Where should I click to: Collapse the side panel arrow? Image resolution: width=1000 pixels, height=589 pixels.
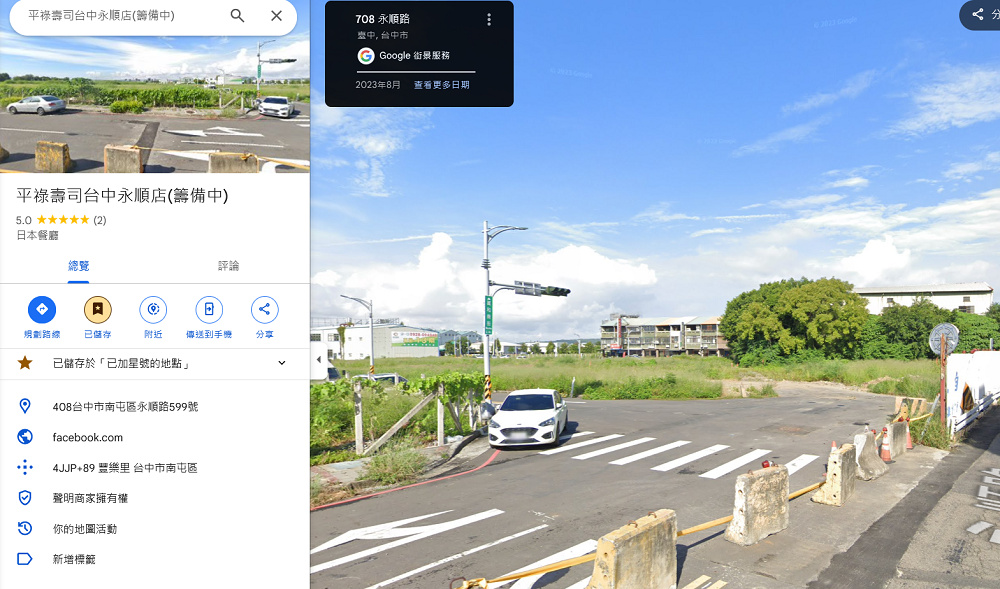pos(319,360)
